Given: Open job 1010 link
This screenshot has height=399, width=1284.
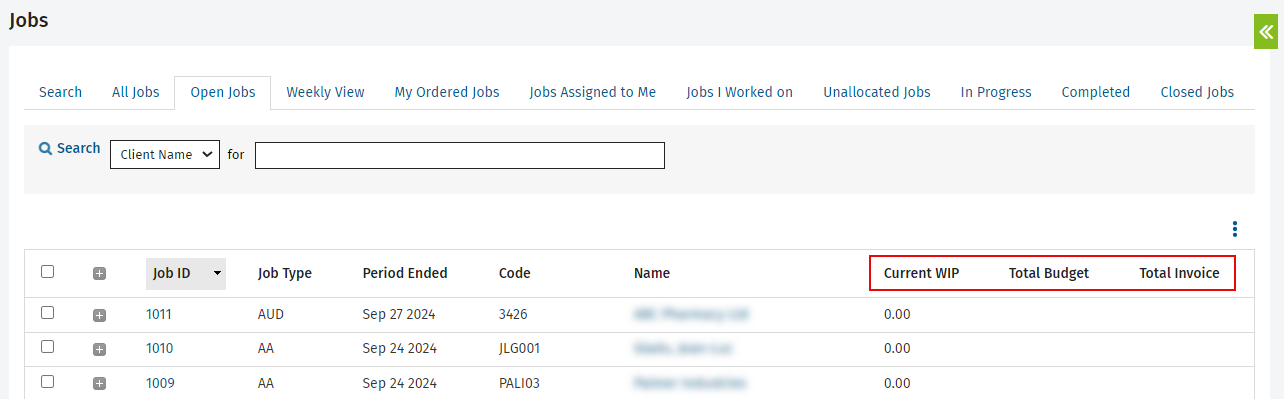Looking at the screenshot, I should pyautogui.click(x=159, y=348).
